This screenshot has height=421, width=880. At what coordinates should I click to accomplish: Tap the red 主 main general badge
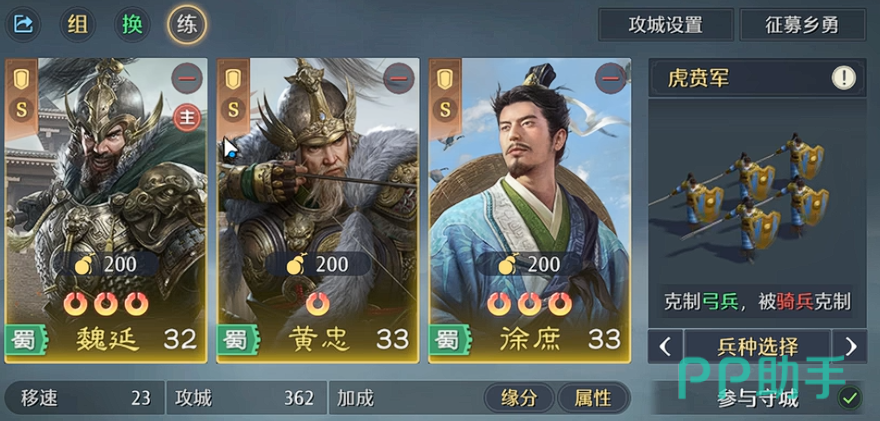pos(186,117)
